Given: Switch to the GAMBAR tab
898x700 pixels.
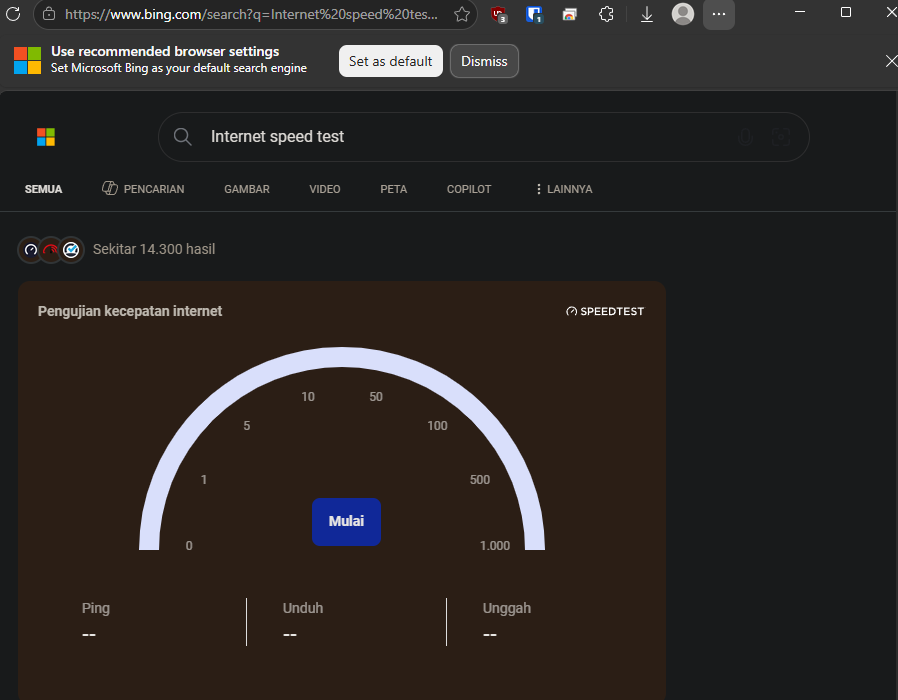Looking at the screenshot, I should tap(246, 189).
